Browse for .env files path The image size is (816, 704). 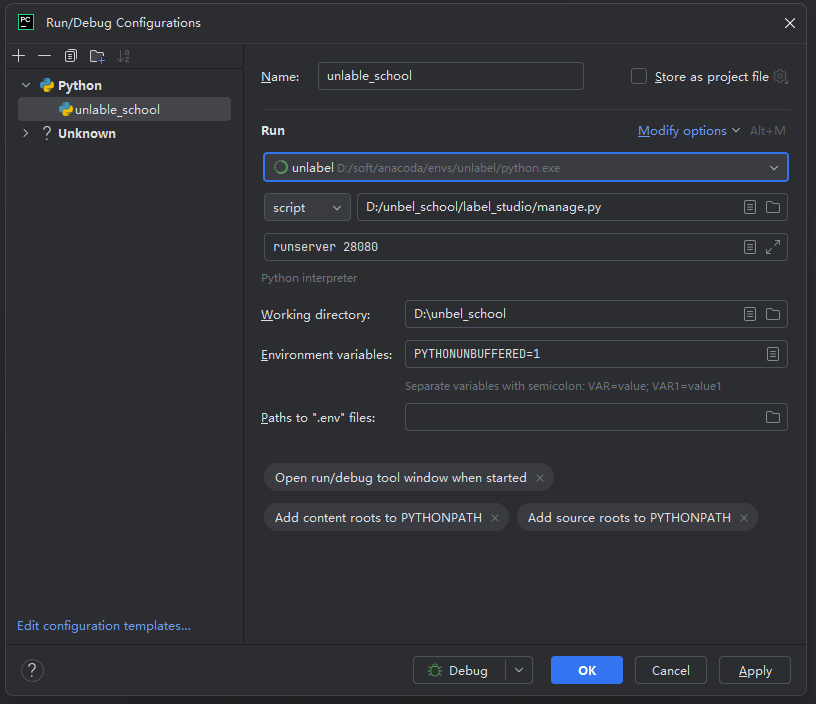point(773,417)
